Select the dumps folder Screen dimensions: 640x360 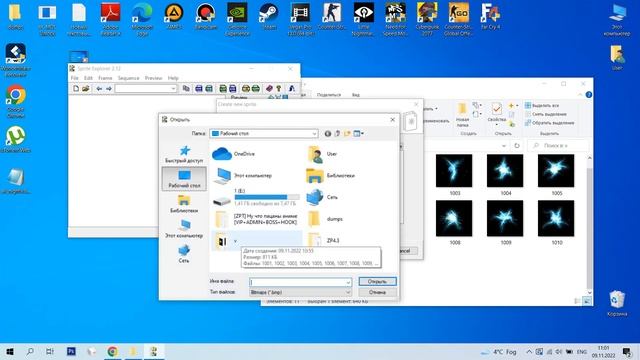[x=325, y=219]
